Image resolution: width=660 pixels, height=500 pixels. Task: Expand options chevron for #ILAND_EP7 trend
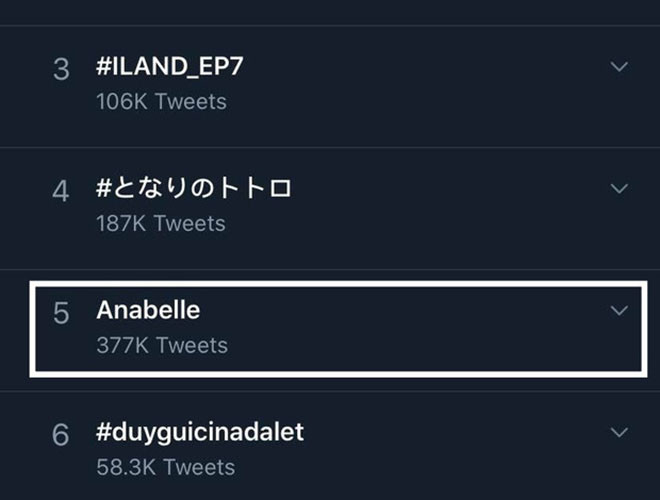tap(619, 67)
